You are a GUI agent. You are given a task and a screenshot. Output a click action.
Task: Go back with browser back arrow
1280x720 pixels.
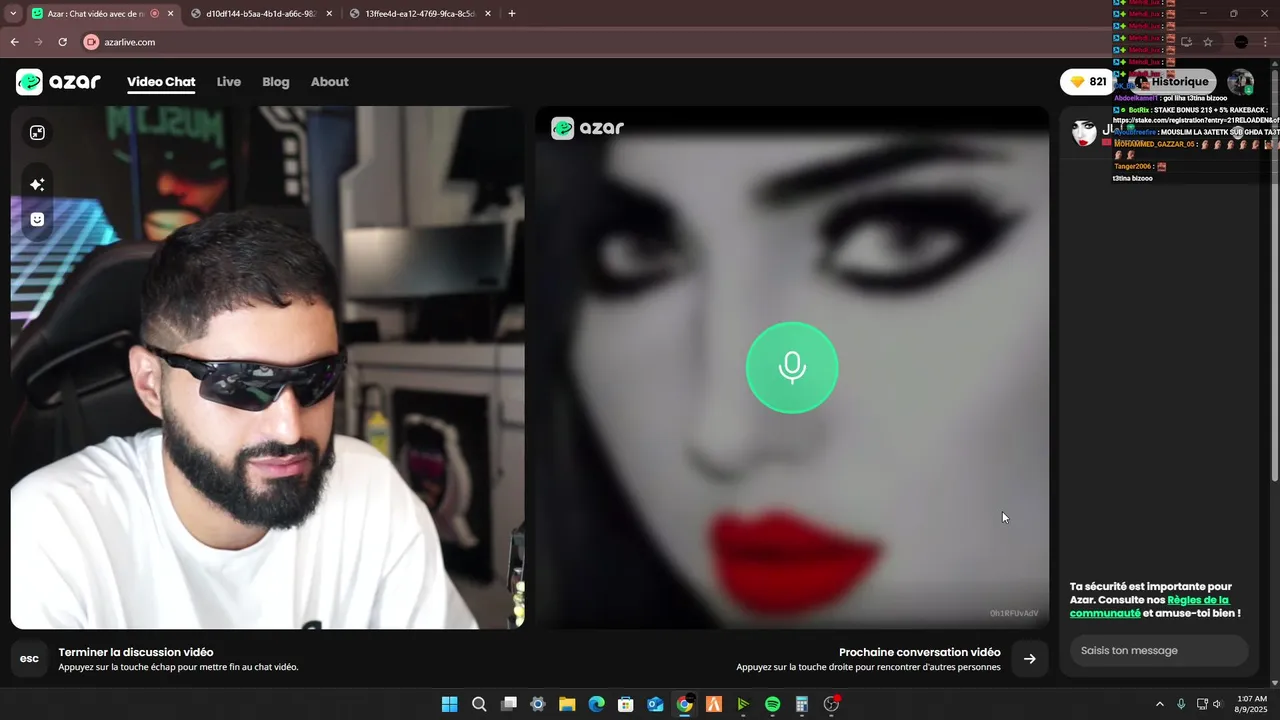tap(14, 42)
